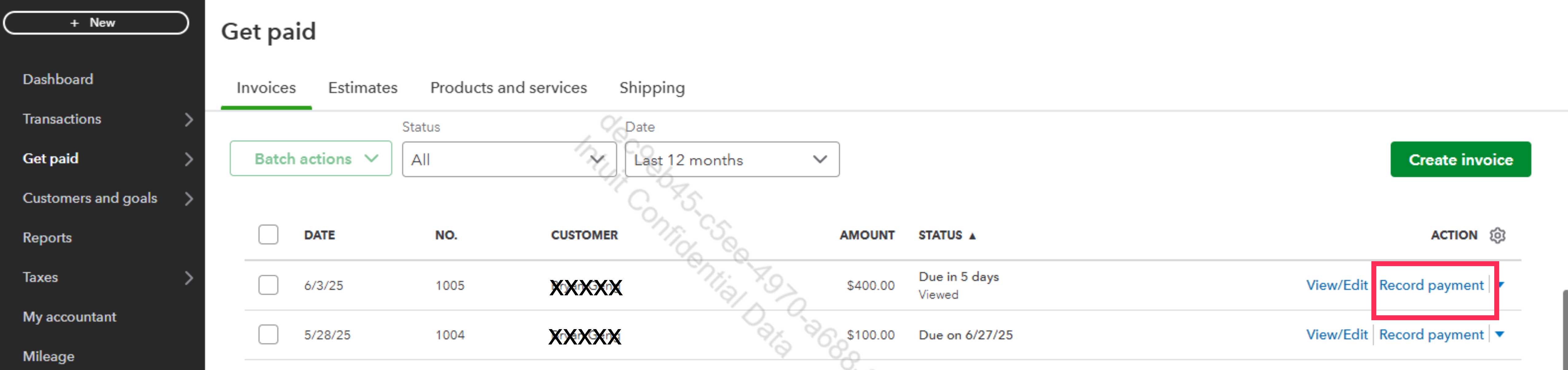
Task: Open action arrow for invoice 1005
Action: (1500, 285)
